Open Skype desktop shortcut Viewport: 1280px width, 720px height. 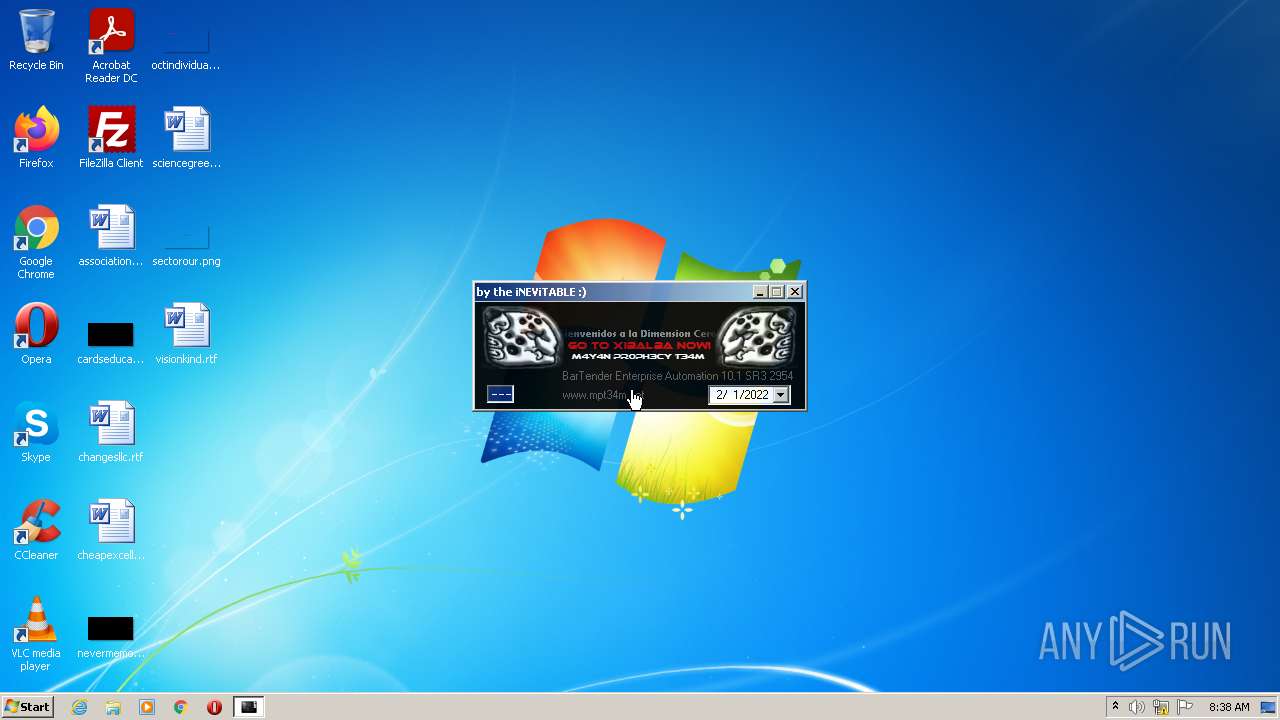tap(36, 432)
